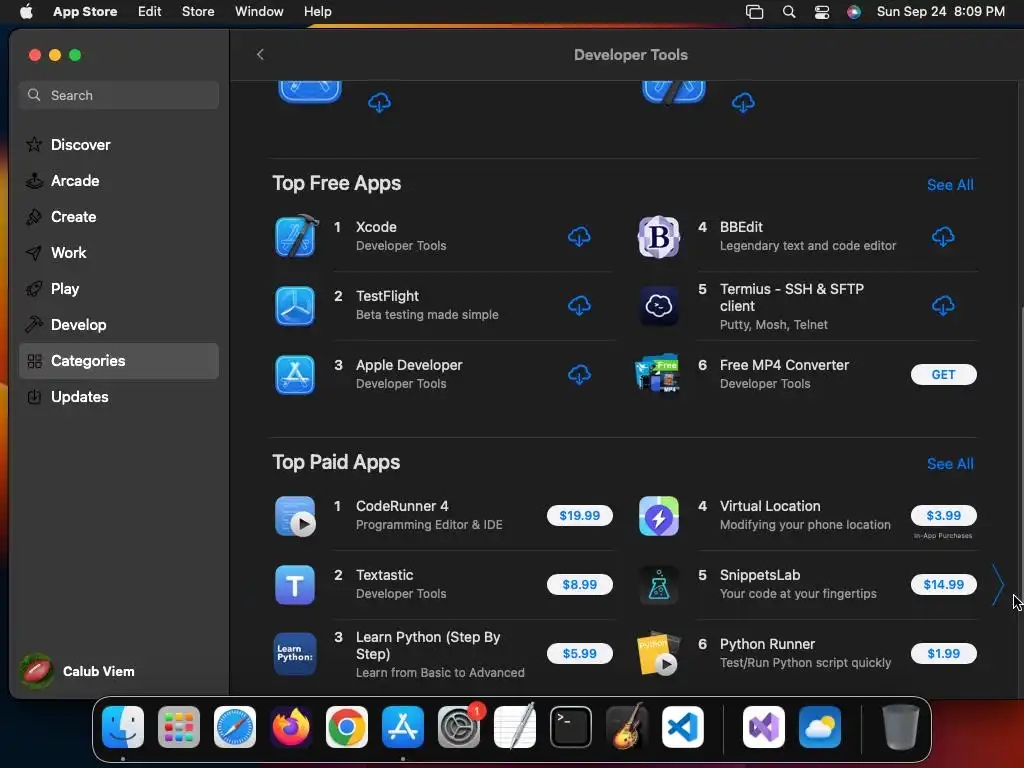This screenshot has width=1024, height=768.
Task: Open Launchpad from the Dock
Action: pos(179,727)
